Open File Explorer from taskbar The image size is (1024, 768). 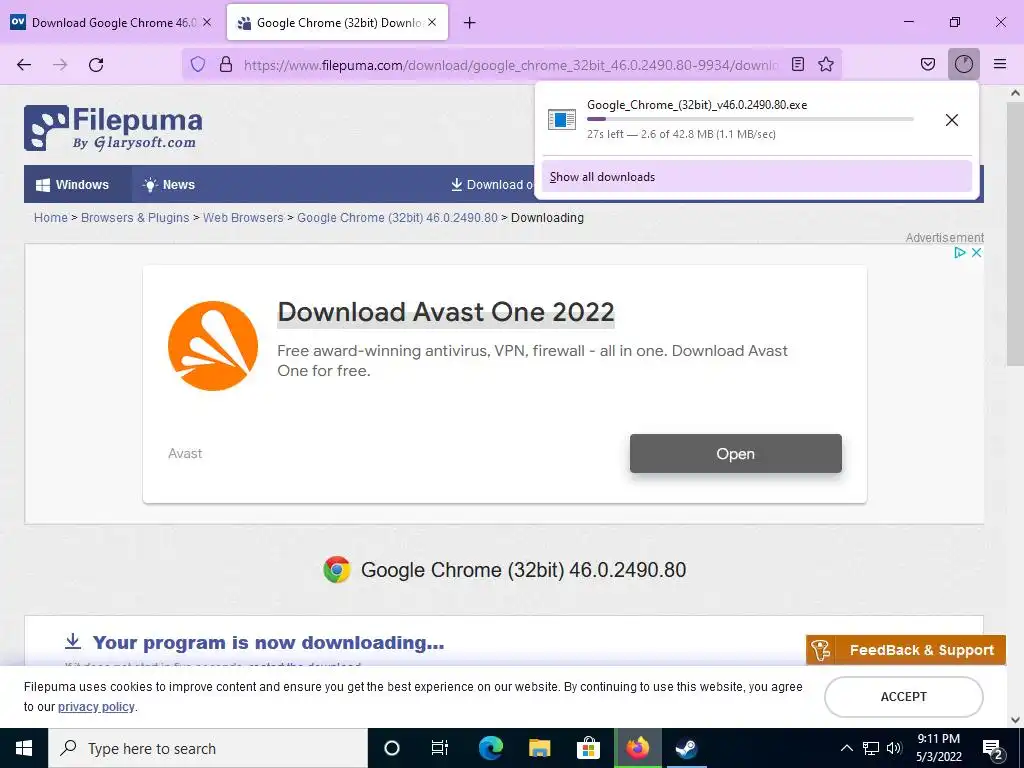point(539,748)
